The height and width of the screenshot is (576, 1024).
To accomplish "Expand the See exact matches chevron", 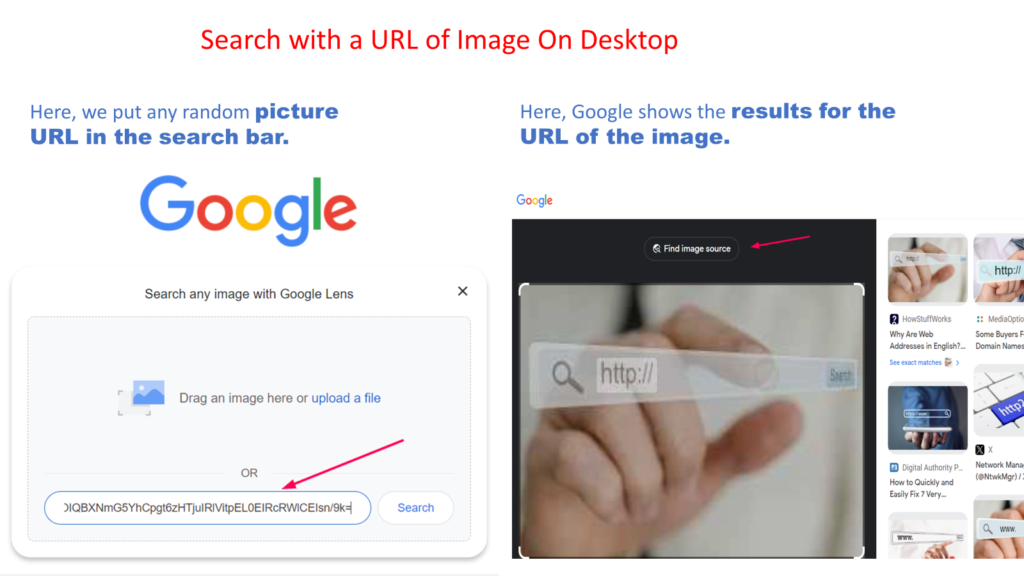I will point(957,362).
